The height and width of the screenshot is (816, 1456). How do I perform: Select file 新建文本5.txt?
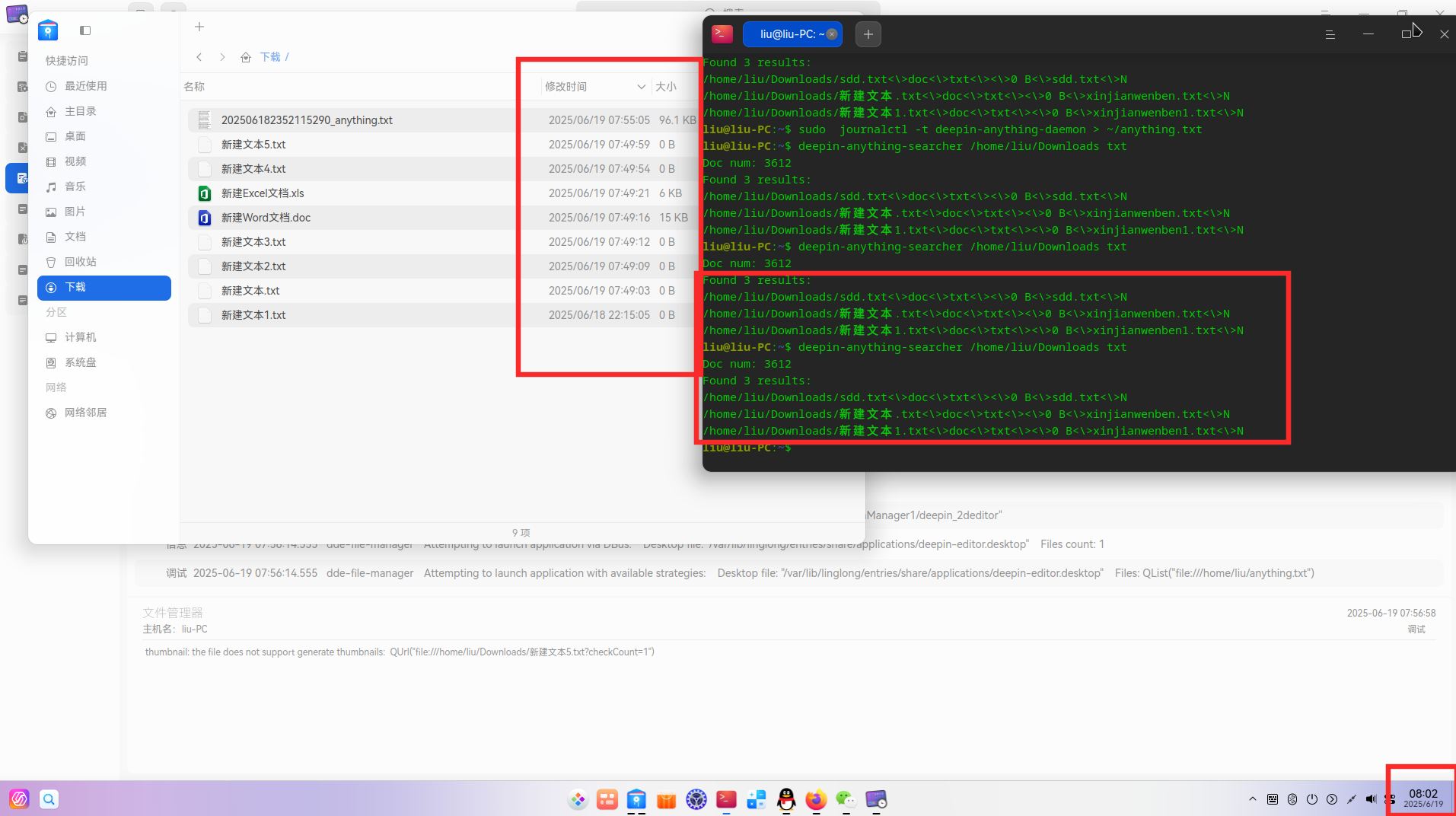(x=443, y=145)
